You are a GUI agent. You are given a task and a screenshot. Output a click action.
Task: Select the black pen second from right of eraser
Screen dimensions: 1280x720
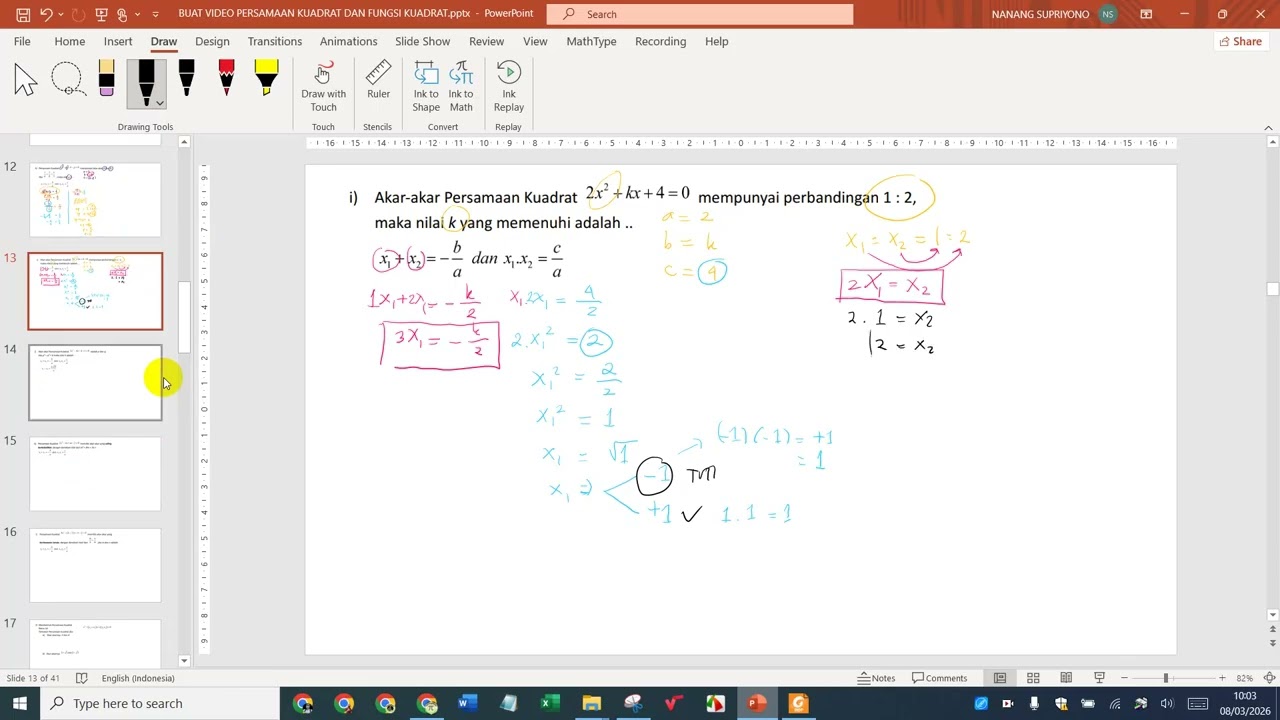click(186, 79)
